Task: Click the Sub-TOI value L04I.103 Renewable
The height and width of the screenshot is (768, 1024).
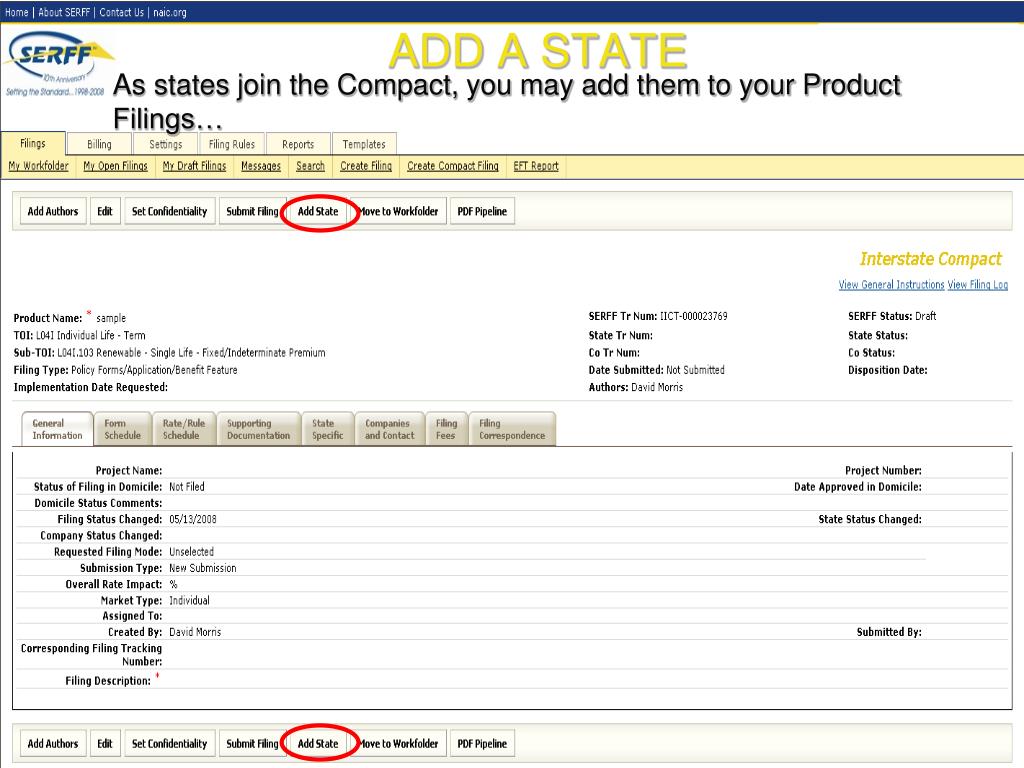Action: pos(99,353)
